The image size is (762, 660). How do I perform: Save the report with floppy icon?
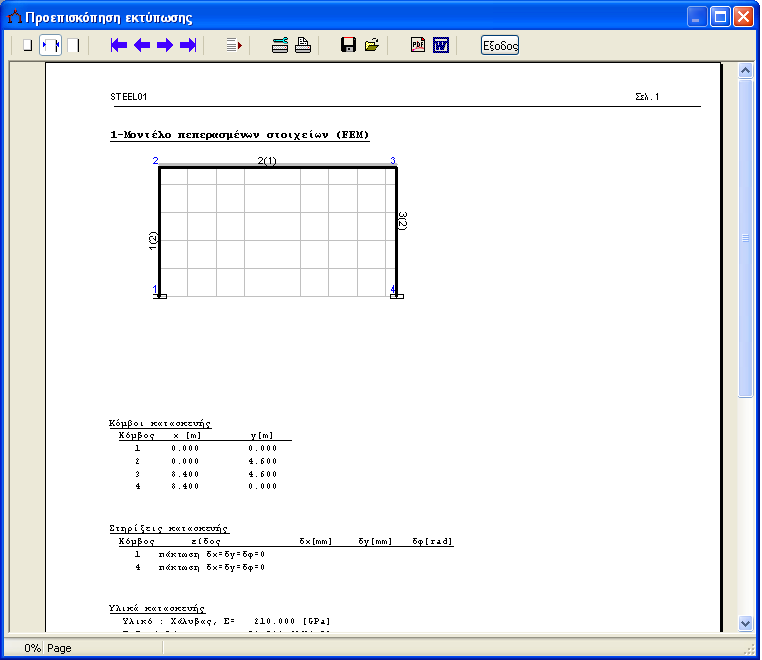coord(348,45)
